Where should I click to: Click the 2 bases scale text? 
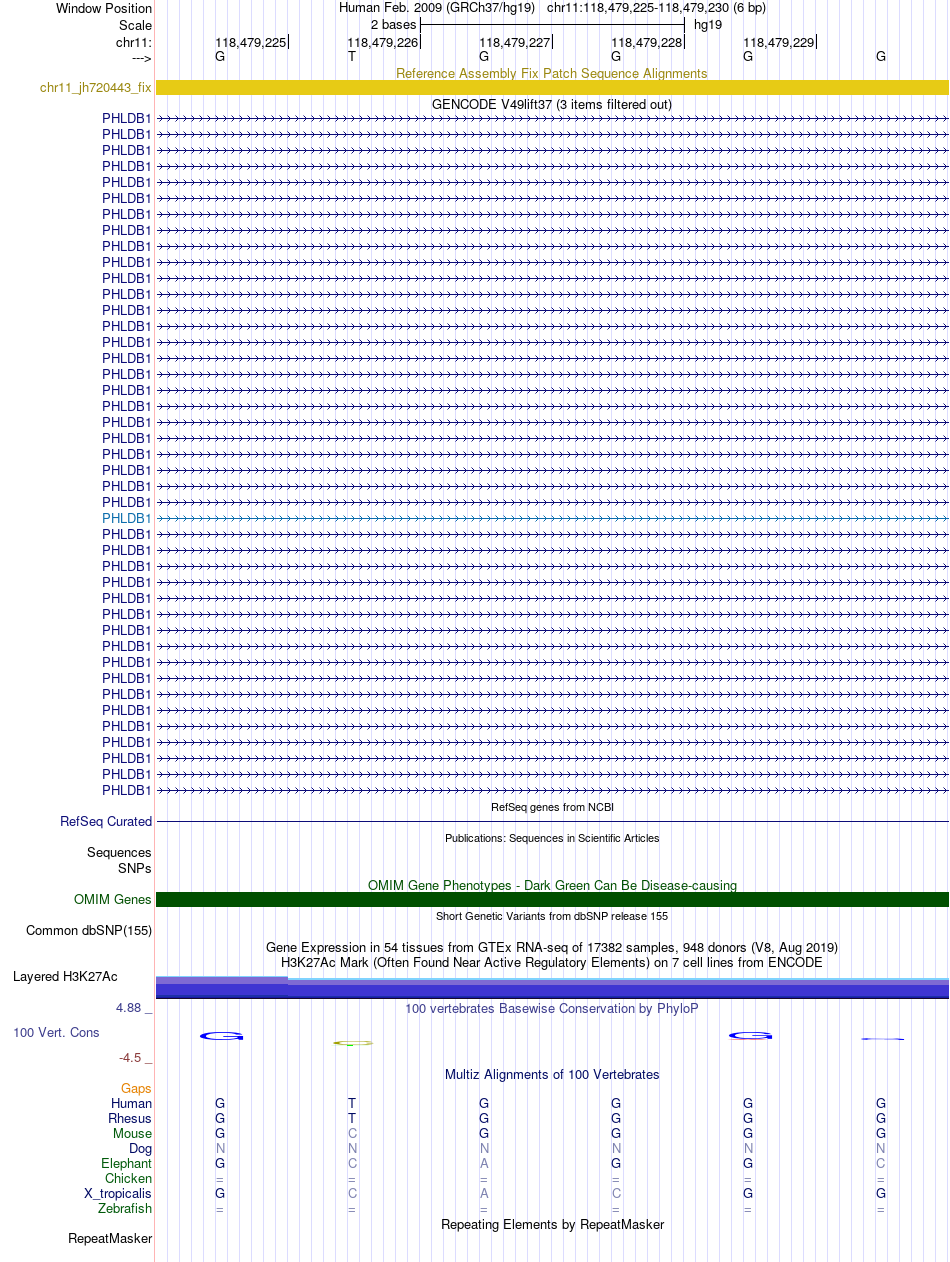(x=393, y=25)
